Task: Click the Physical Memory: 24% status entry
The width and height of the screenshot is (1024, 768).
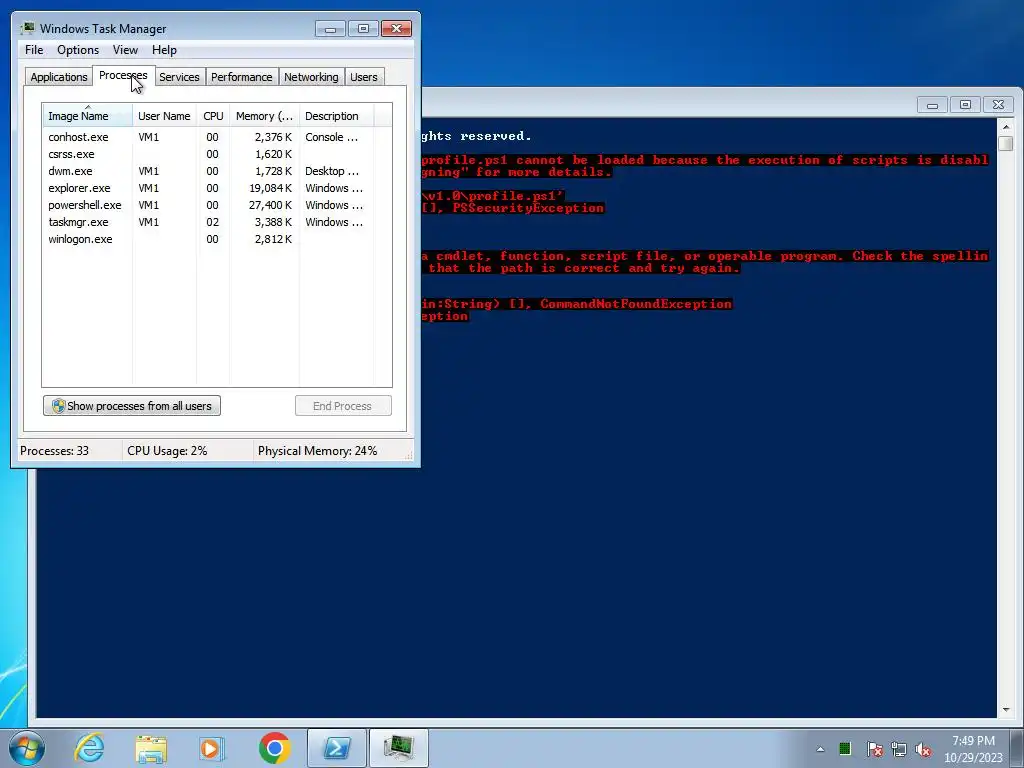Action: (x=317, y=451)
